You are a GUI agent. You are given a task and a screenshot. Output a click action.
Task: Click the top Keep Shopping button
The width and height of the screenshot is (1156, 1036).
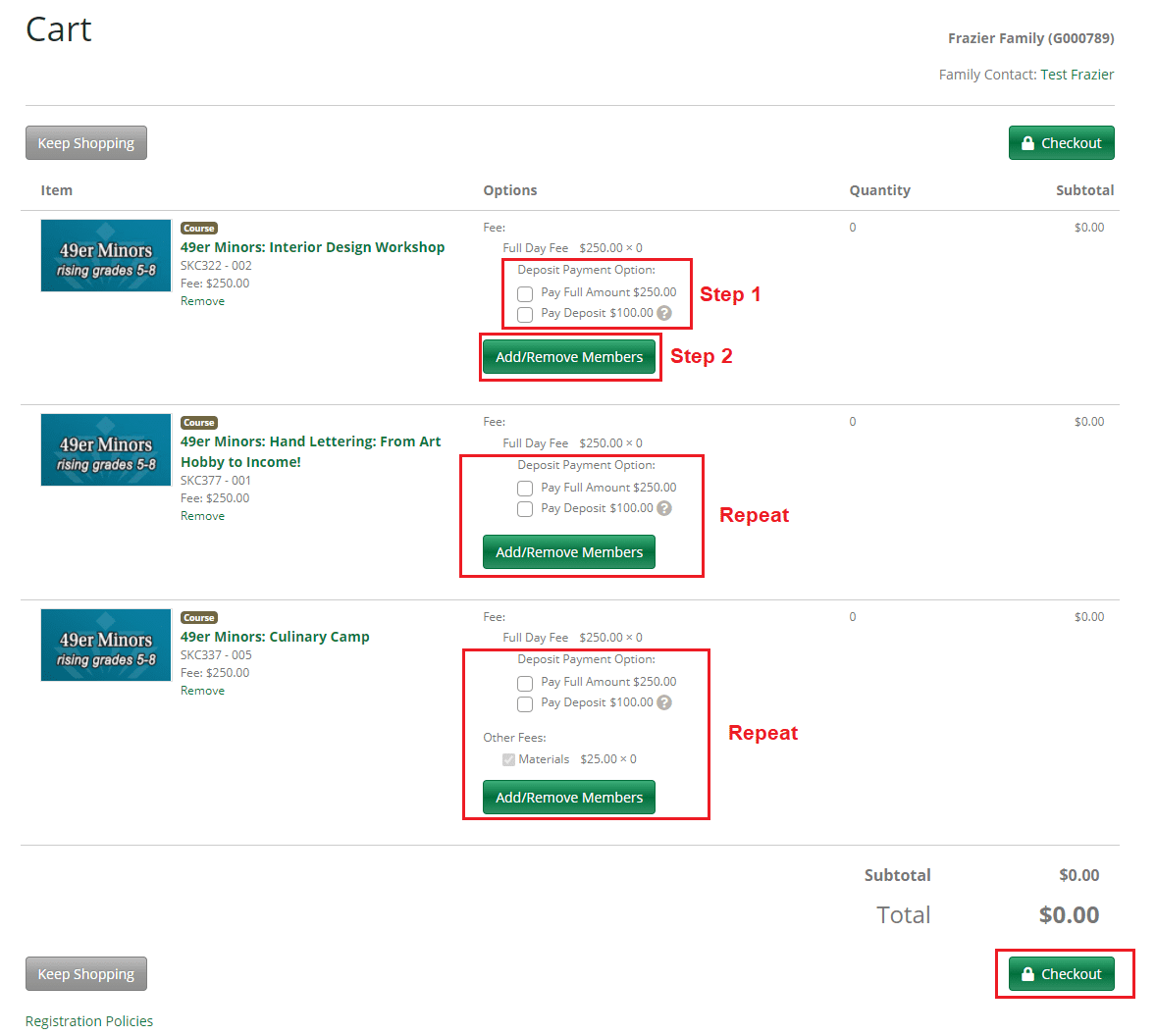(86, 143)
